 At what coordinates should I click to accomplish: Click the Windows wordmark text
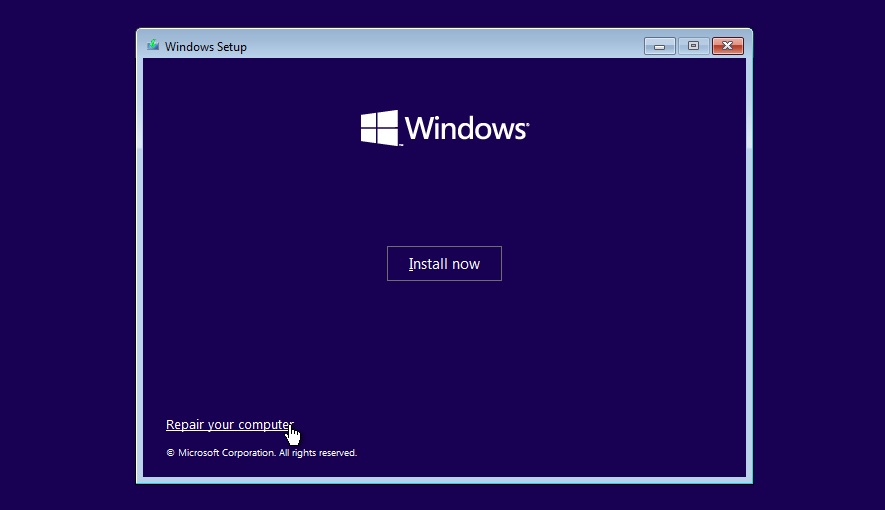[465, 129]
